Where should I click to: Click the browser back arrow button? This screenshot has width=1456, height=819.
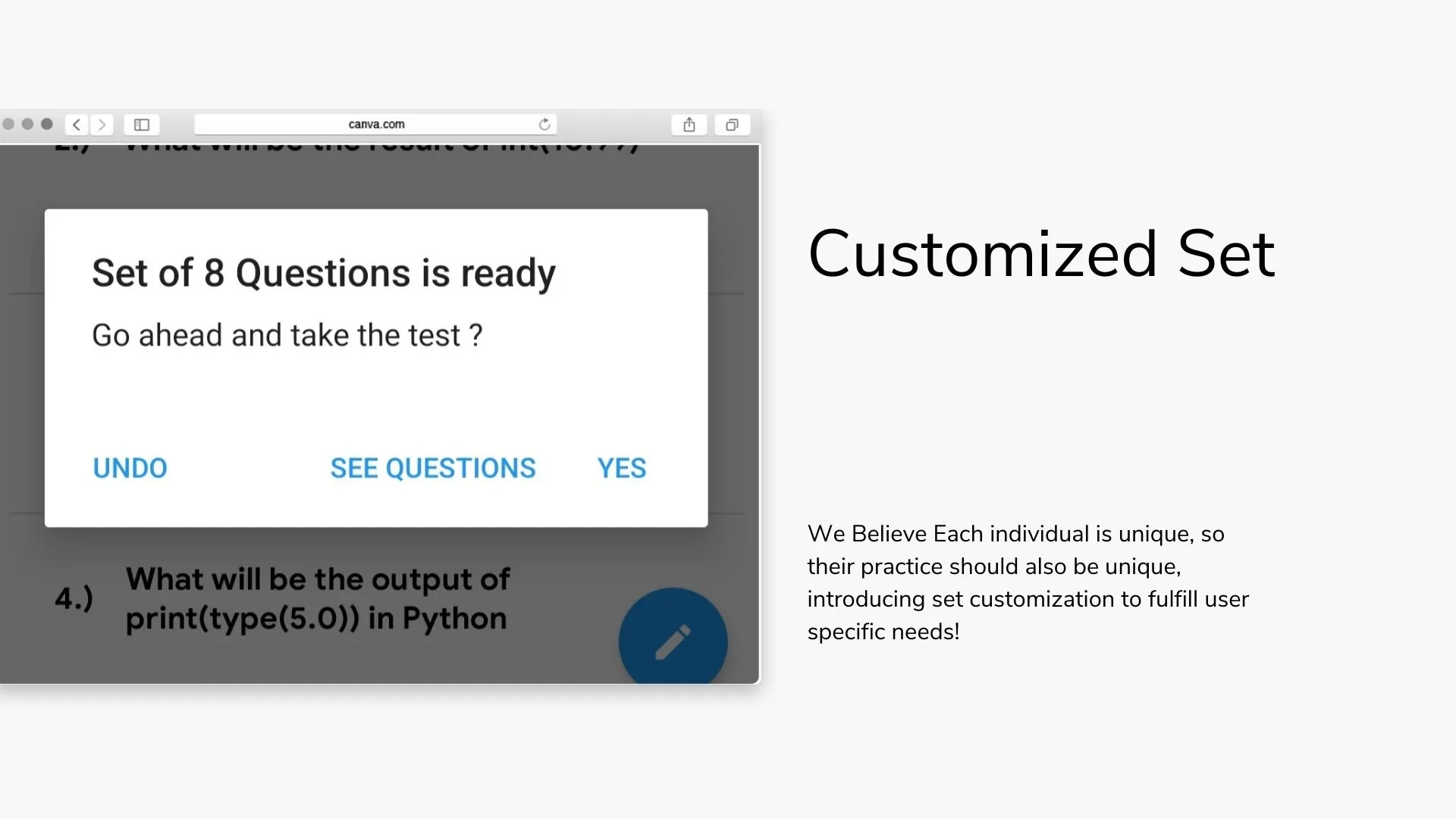(x=77, y=124)
